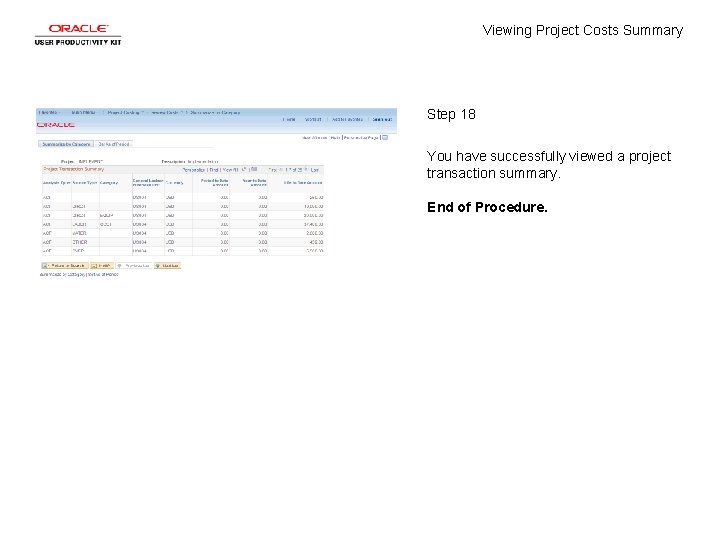Select the Summarize by Category tab
Viewport: 720px width, 540px height.
[66, 144]
